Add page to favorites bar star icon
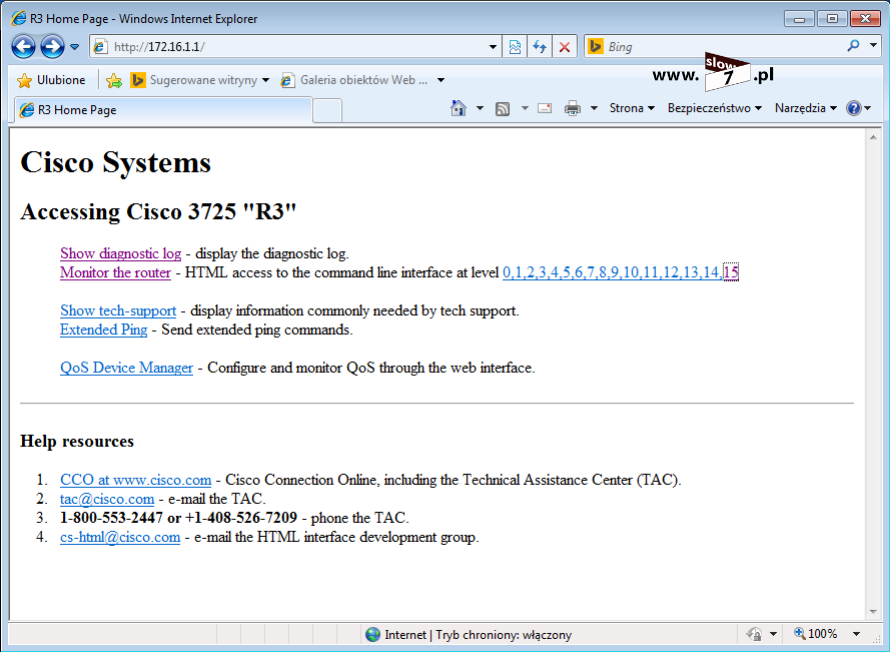The height and width of the screenshot is (652, 890). (x=114, y=81)
